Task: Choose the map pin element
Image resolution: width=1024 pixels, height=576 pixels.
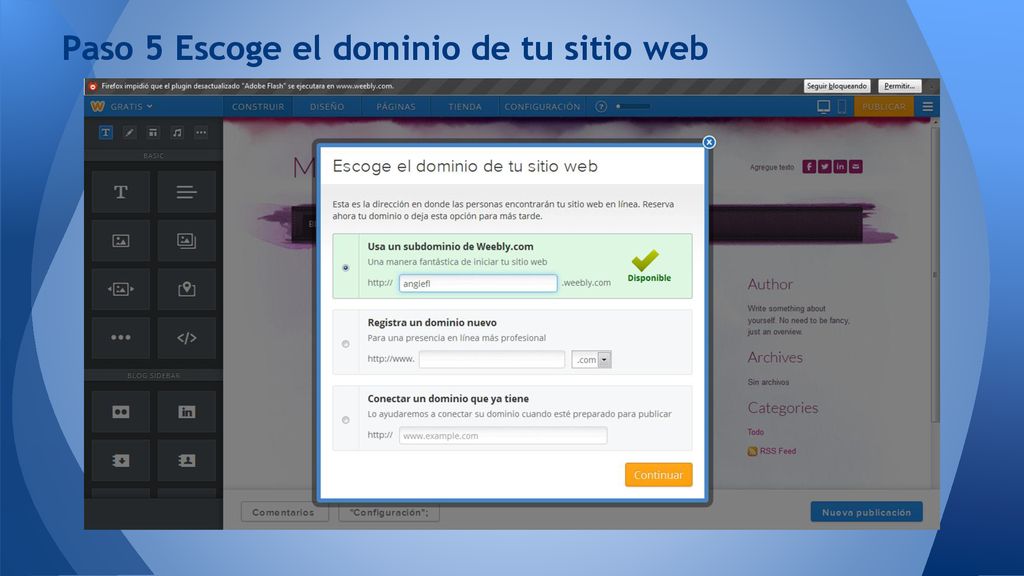Action: [186, 289]
